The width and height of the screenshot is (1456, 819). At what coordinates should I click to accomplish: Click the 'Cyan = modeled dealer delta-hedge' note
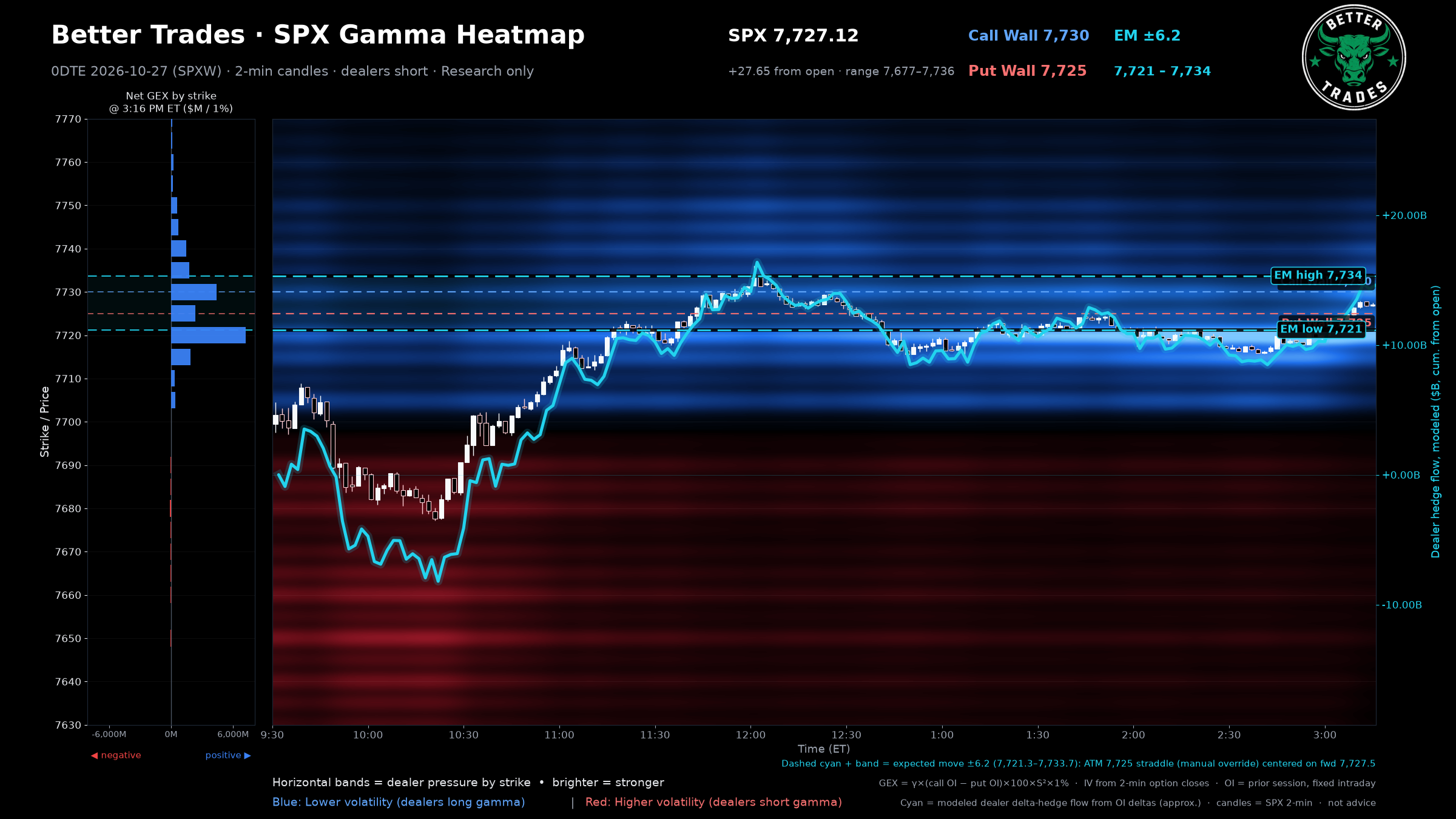tap(1138, 803)
